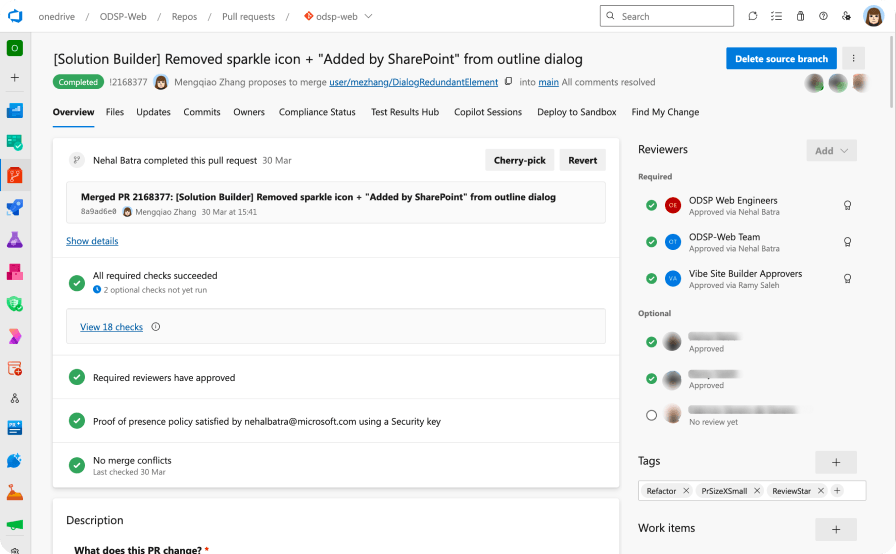The width and height of the screenshot is (896, 554).
Task: Switch to the Commits tab
Action: (202, 112)
